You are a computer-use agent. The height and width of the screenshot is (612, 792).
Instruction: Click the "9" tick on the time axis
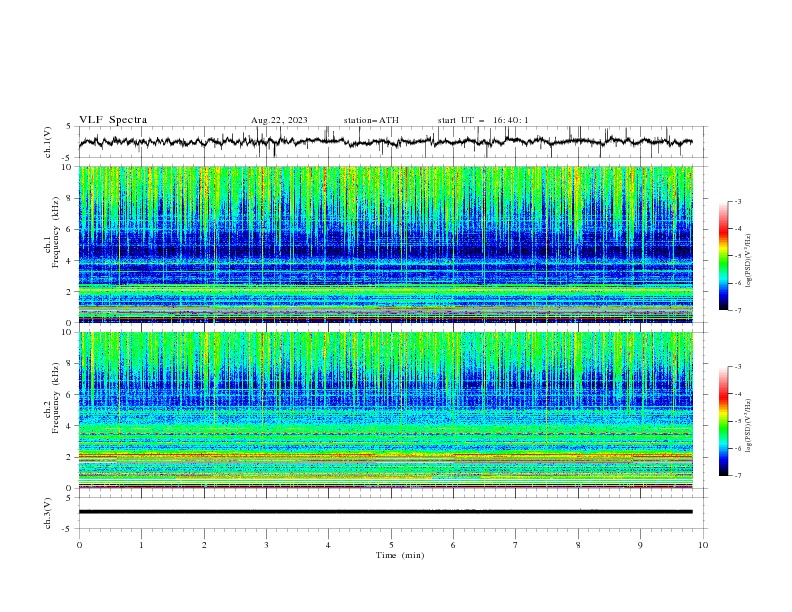tap(640, 545)
